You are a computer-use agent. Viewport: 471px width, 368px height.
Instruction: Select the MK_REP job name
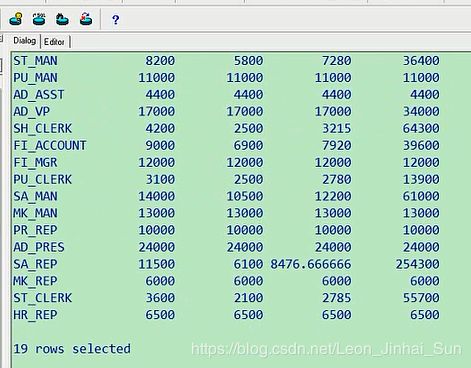(35, 281)
